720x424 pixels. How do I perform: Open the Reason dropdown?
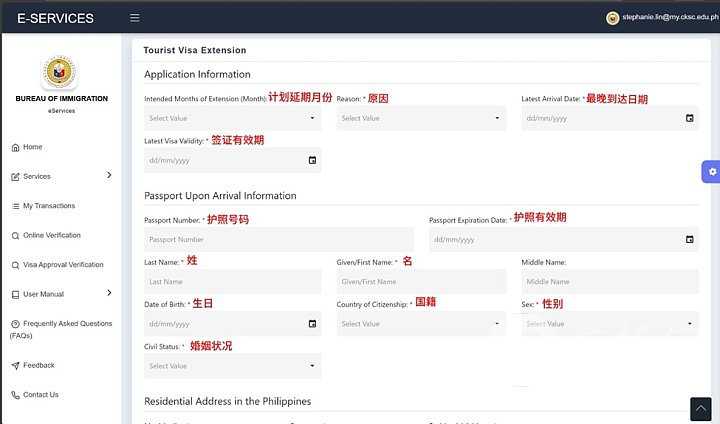pos(420,118)
